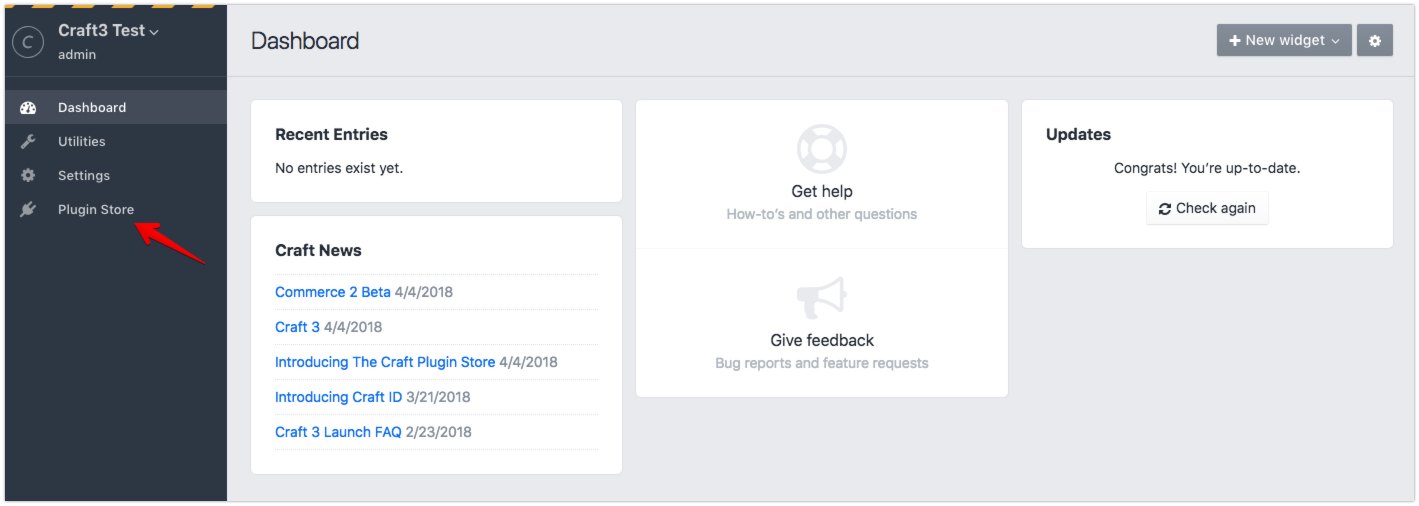Screen dimensions: 1419x506
Task: Click the Get help lifebuoy icon
Action: (x=822, y=149)
